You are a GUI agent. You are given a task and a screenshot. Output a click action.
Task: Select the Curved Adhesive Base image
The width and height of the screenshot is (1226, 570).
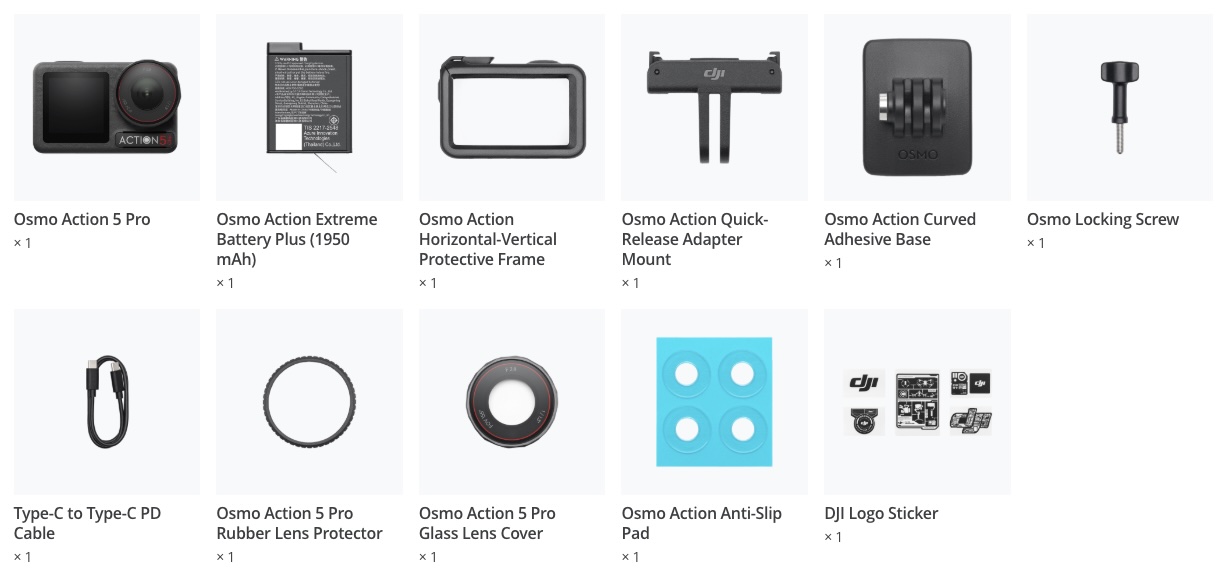[x=917, y=107]
